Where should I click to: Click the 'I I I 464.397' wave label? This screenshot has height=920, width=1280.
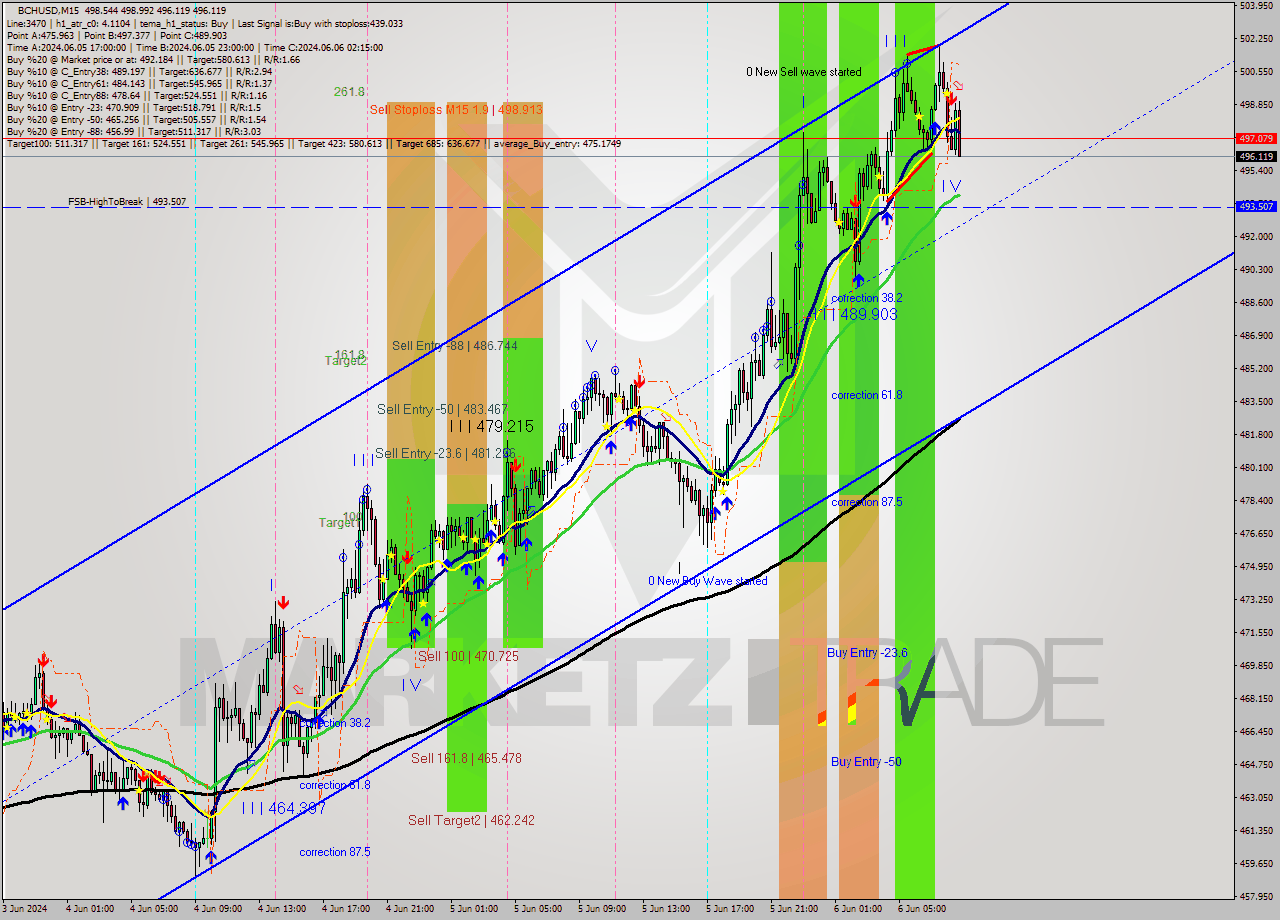(284, 807)
